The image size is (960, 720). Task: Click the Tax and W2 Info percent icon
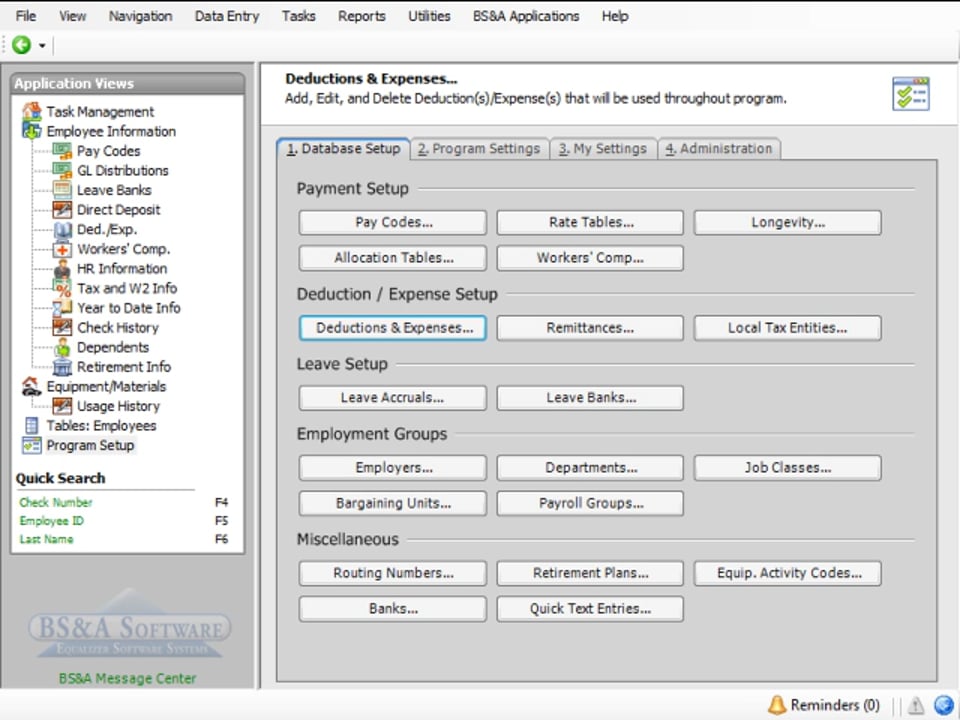pos(62,288)
